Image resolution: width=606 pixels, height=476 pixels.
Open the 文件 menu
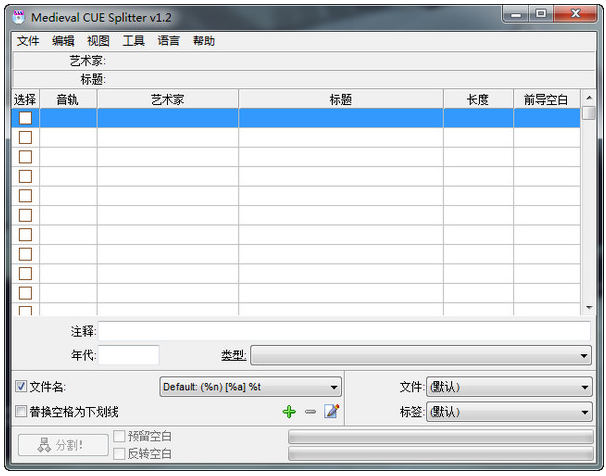[28, 41]
